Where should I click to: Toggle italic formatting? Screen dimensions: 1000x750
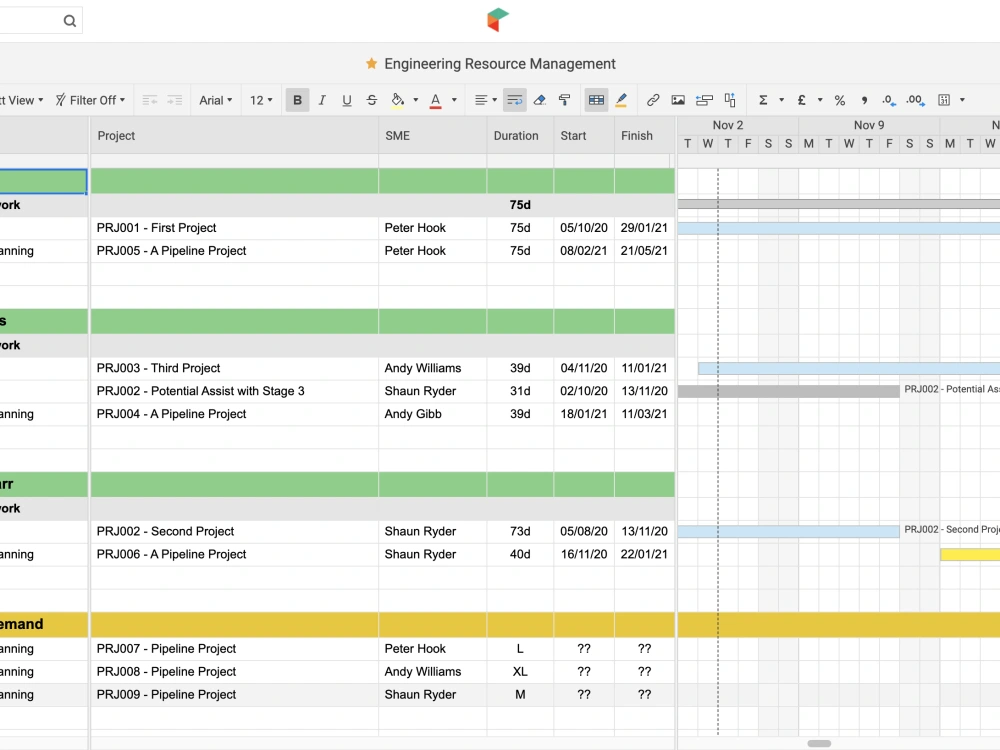(x=320, y=100)
